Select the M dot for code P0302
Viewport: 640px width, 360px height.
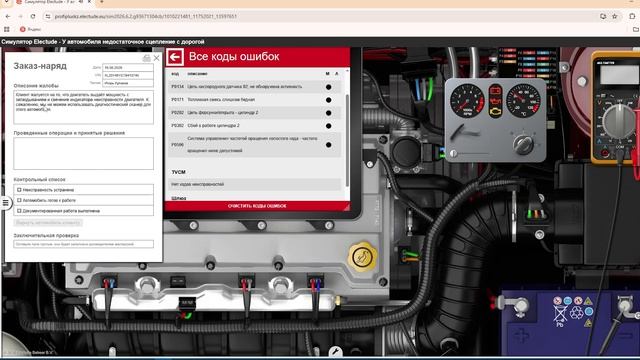tap(328, 126)
